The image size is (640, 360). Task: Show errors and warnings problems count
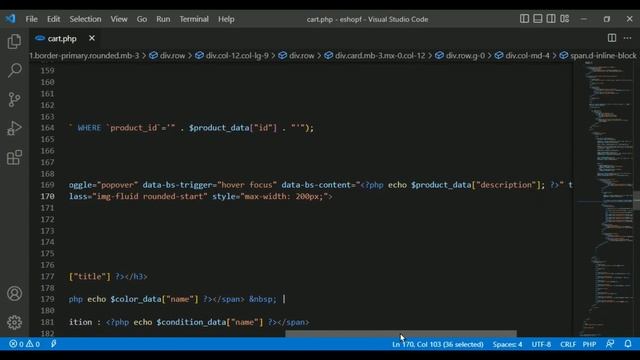click(24, 344)
